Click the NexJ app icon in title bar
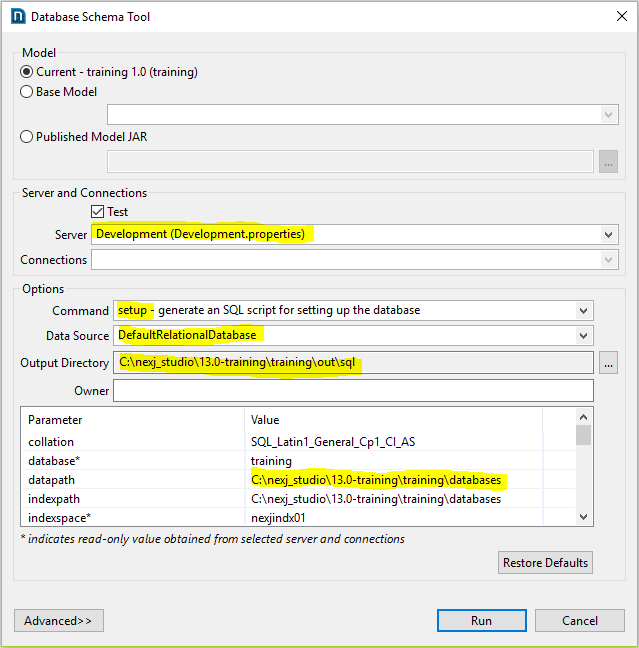The height and width of the screenshot is (648, 639). [x=17, y=16]
